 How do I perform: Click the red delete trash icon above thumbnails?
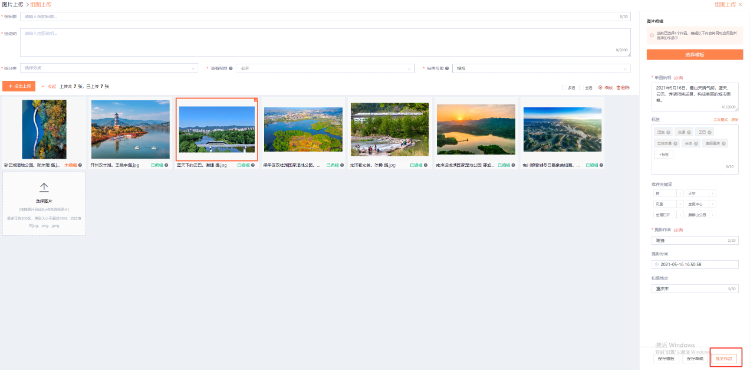(x=618, y=87)
